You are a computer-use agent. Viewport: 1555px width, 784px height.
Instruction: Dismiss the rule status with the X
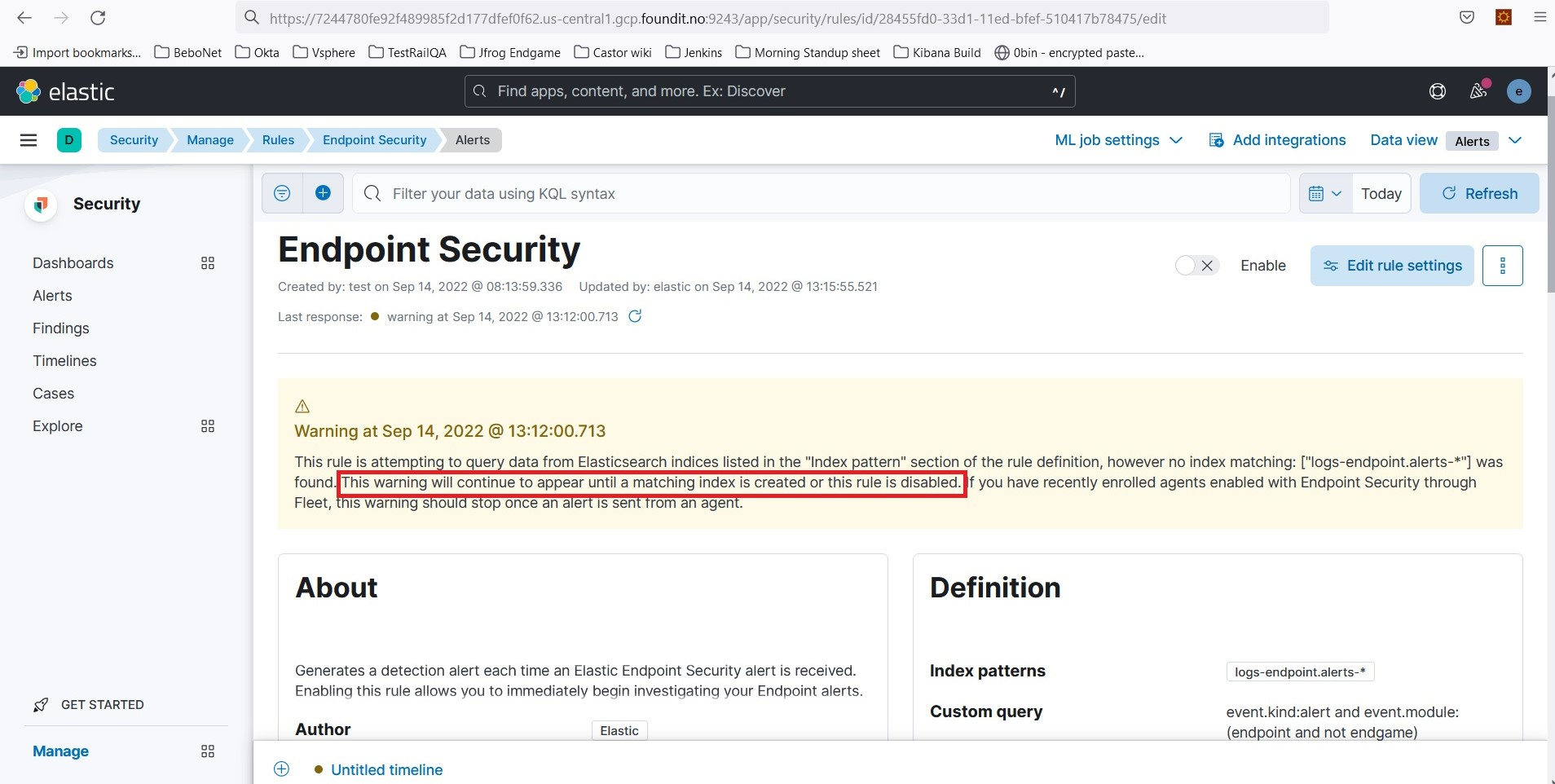[x=1208, y=265]
